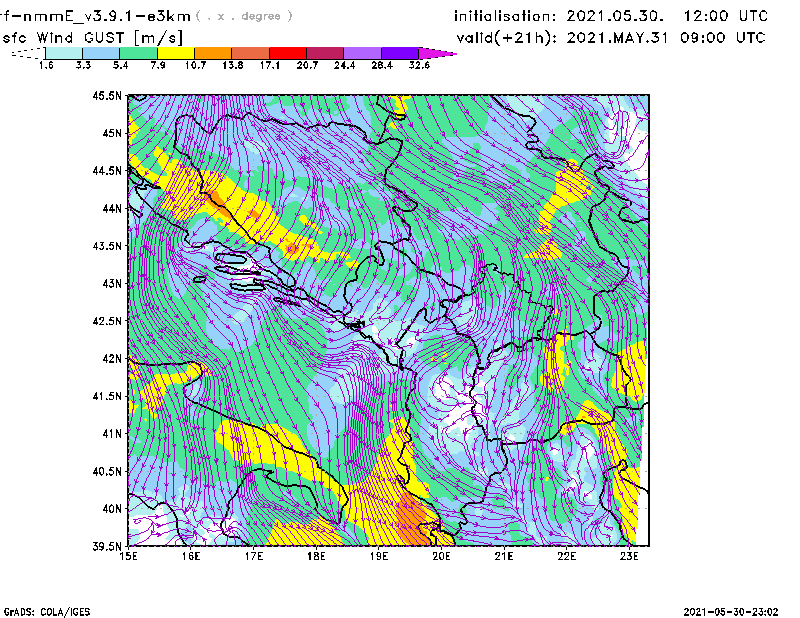Click the '21E' longitude label
The image size is (800, 618).
click(504, 556)
